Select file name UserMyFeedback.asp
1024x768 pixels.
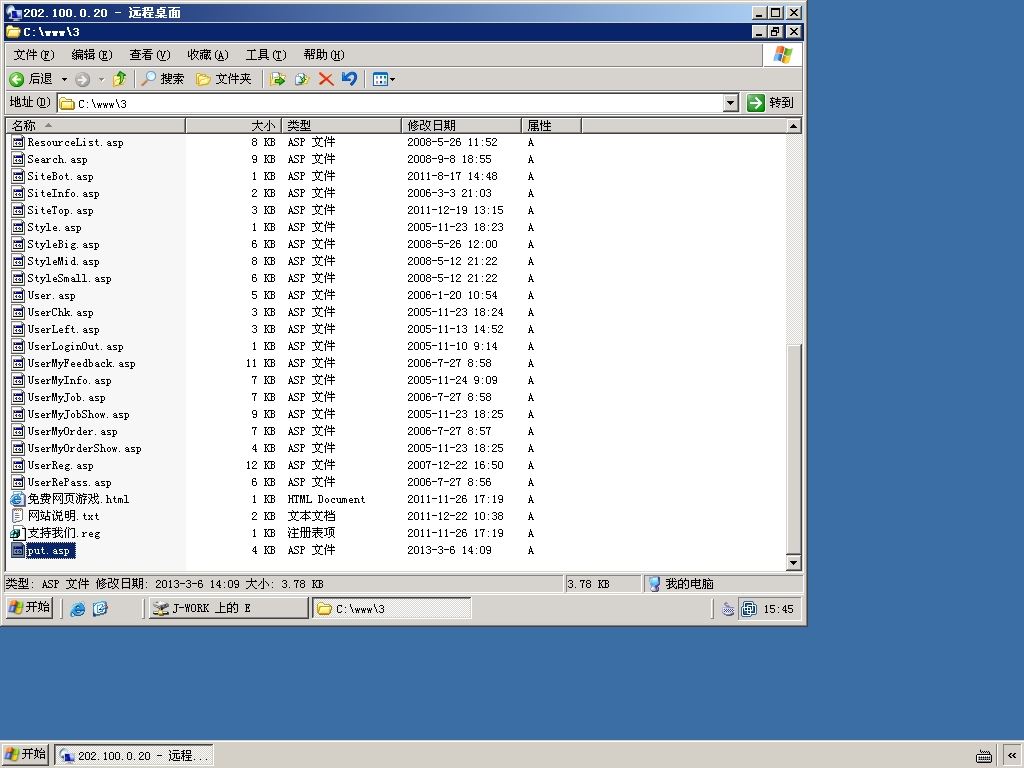pyautogui.click(x=82, y=363)
